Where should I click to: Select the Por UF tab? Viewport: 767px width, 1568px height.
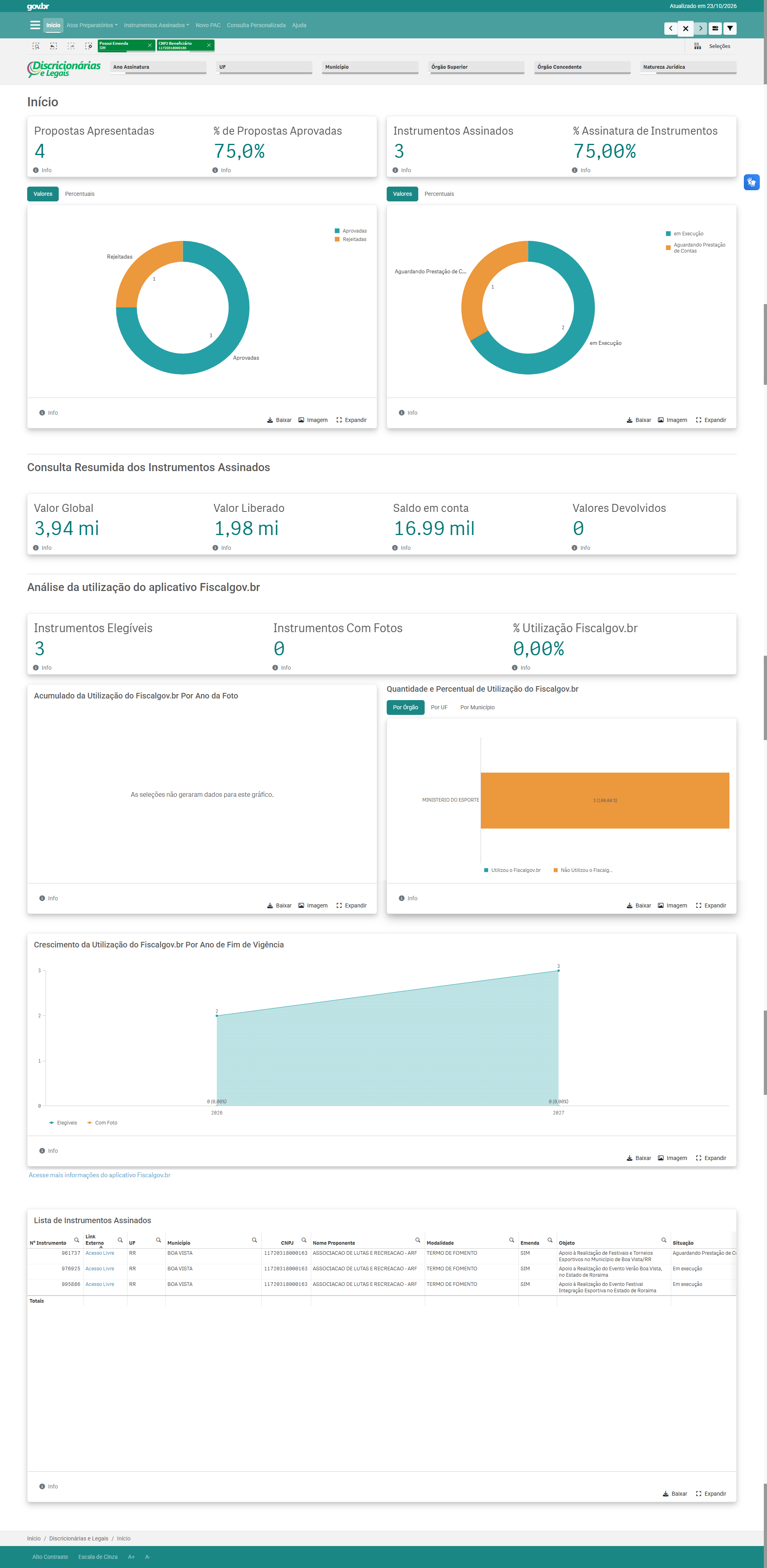pyautogui.click(x=439, y=707)
